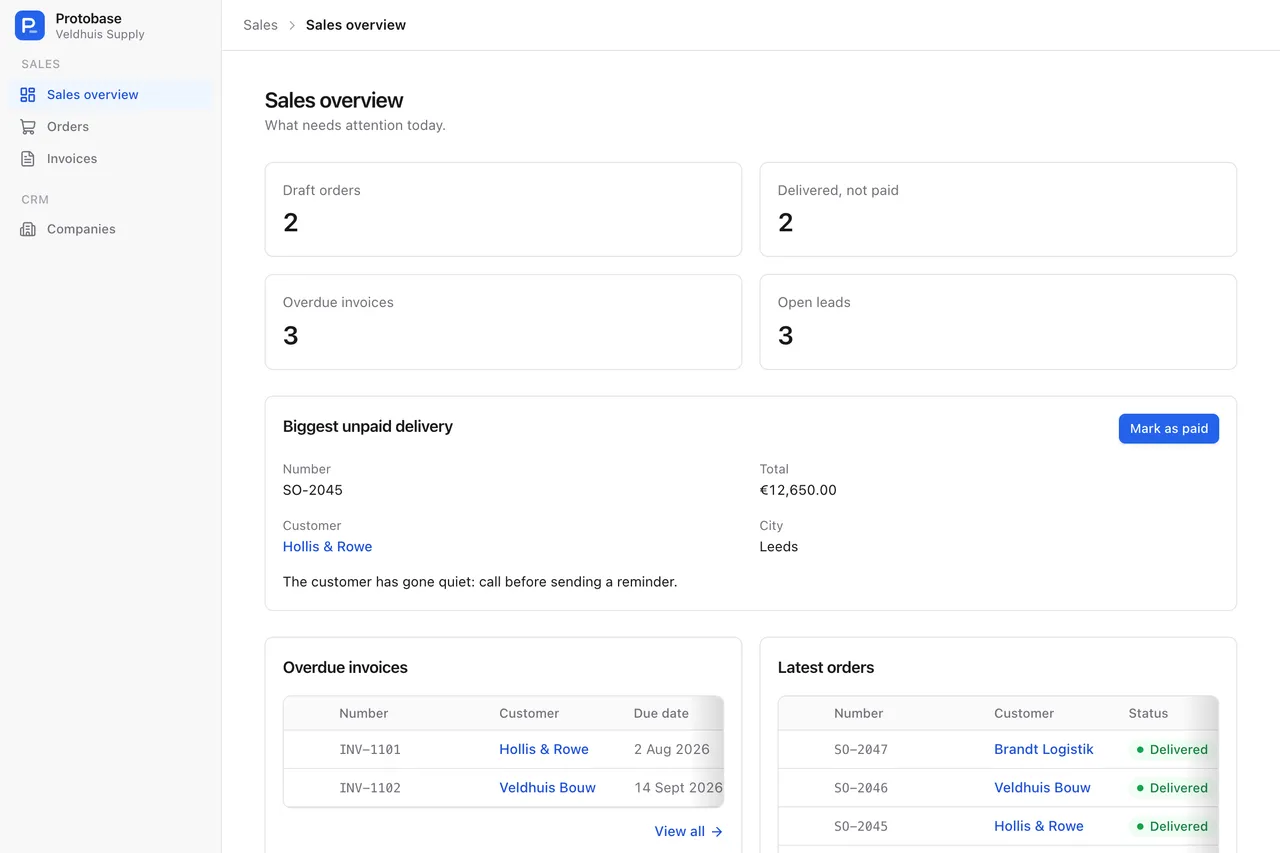Open Sales overview in the sidebar
The width and height of the screenshot is (1280, 853).
110,95
